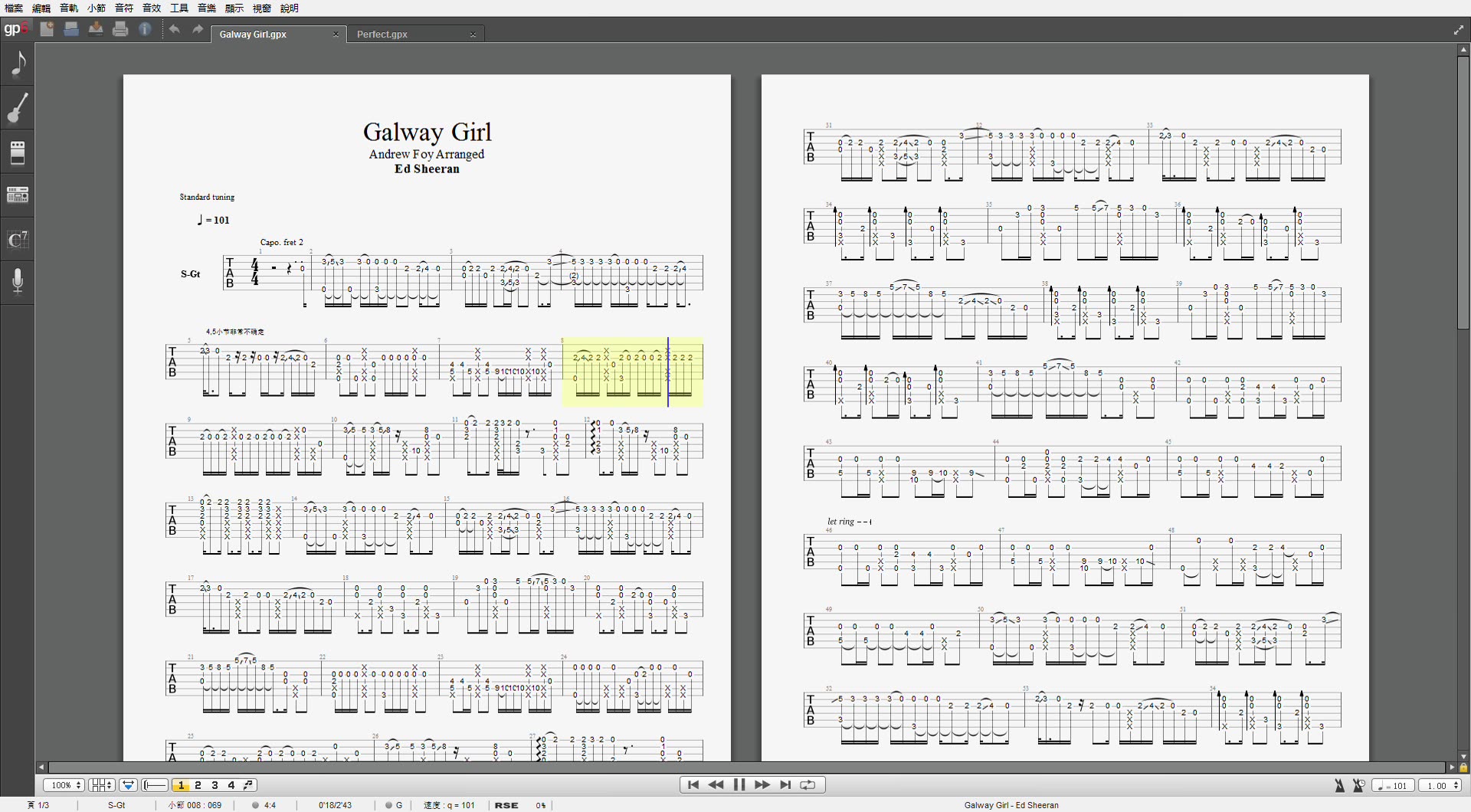Undo the last action
Viewport: 1471px width, 812px height.
(175, 29)
